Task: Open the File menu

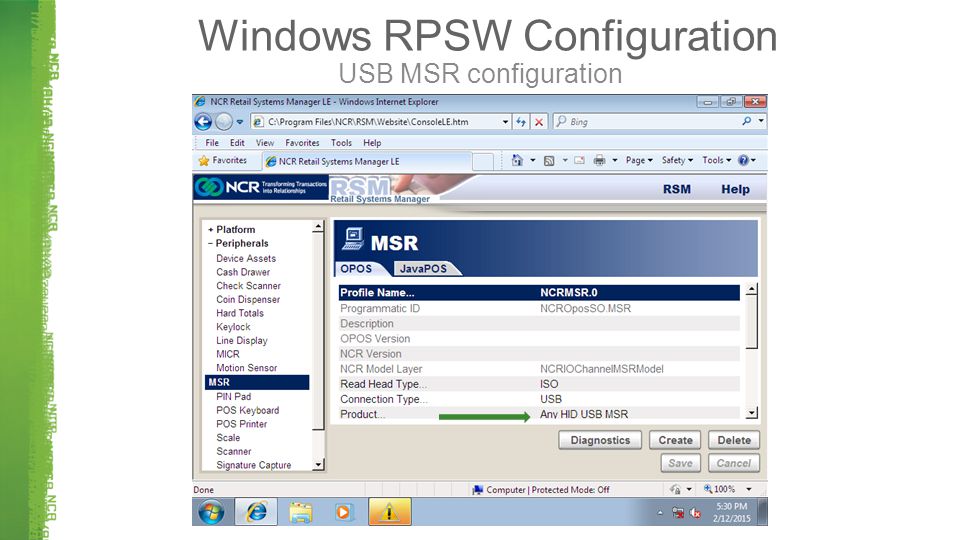Action: (212, 143)
